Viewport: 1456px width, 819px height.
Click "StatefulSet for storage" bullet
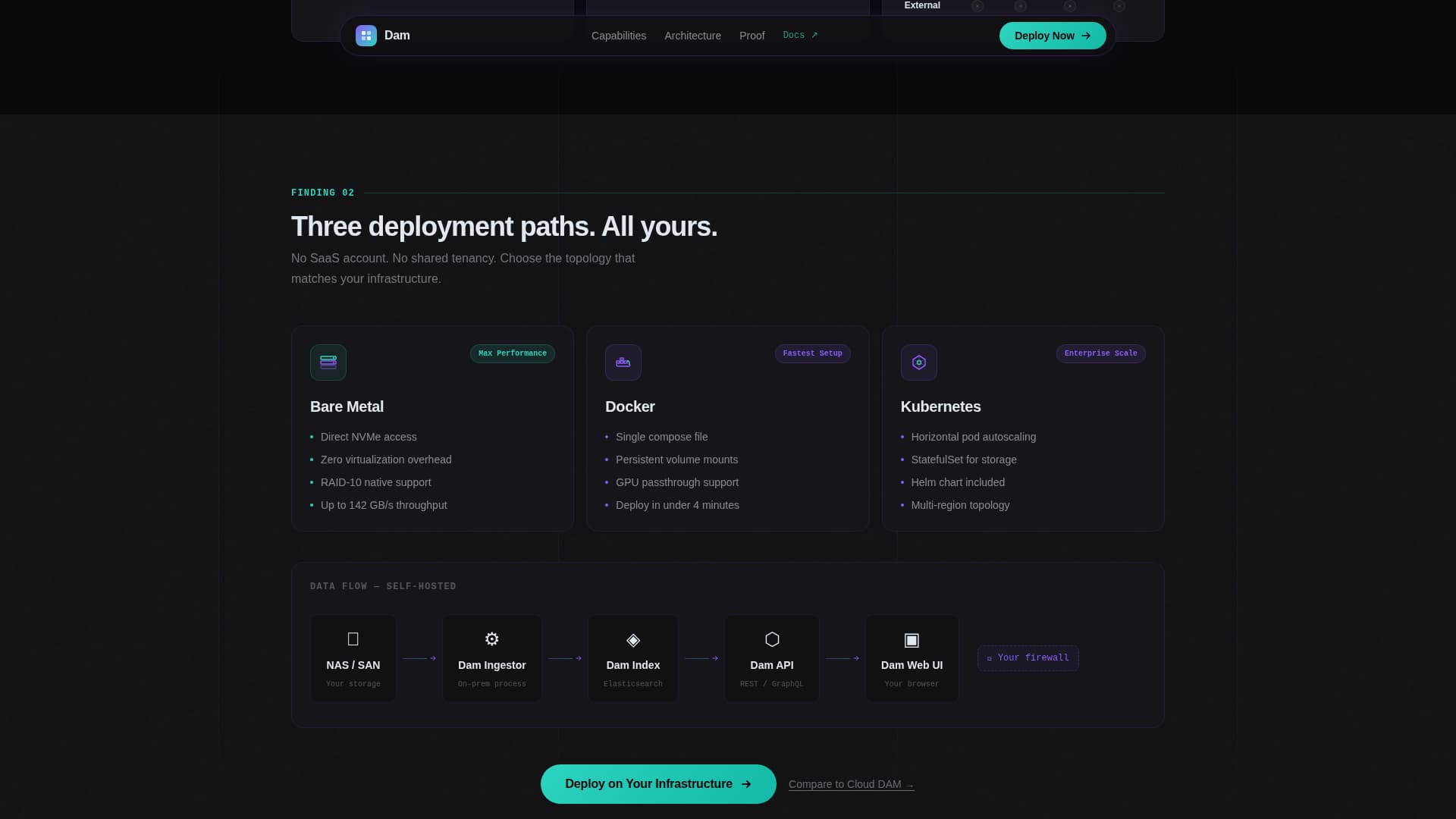tap(964, 460)
